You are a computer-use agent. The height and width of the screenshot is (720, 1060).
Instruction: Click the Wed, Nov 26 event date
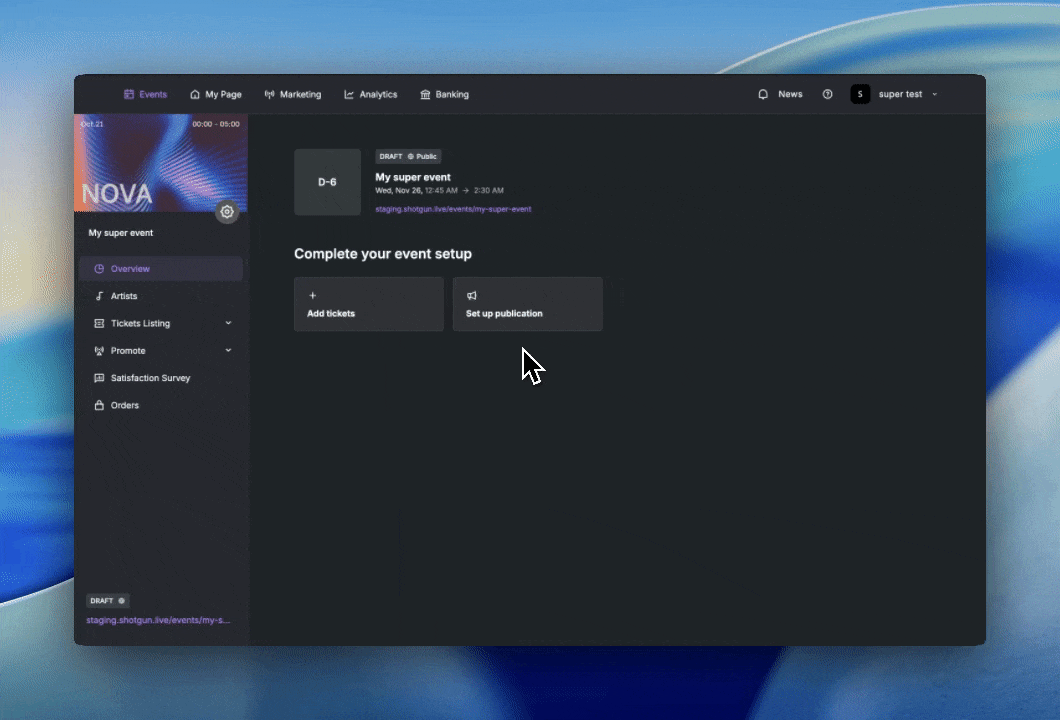[399, 191]
